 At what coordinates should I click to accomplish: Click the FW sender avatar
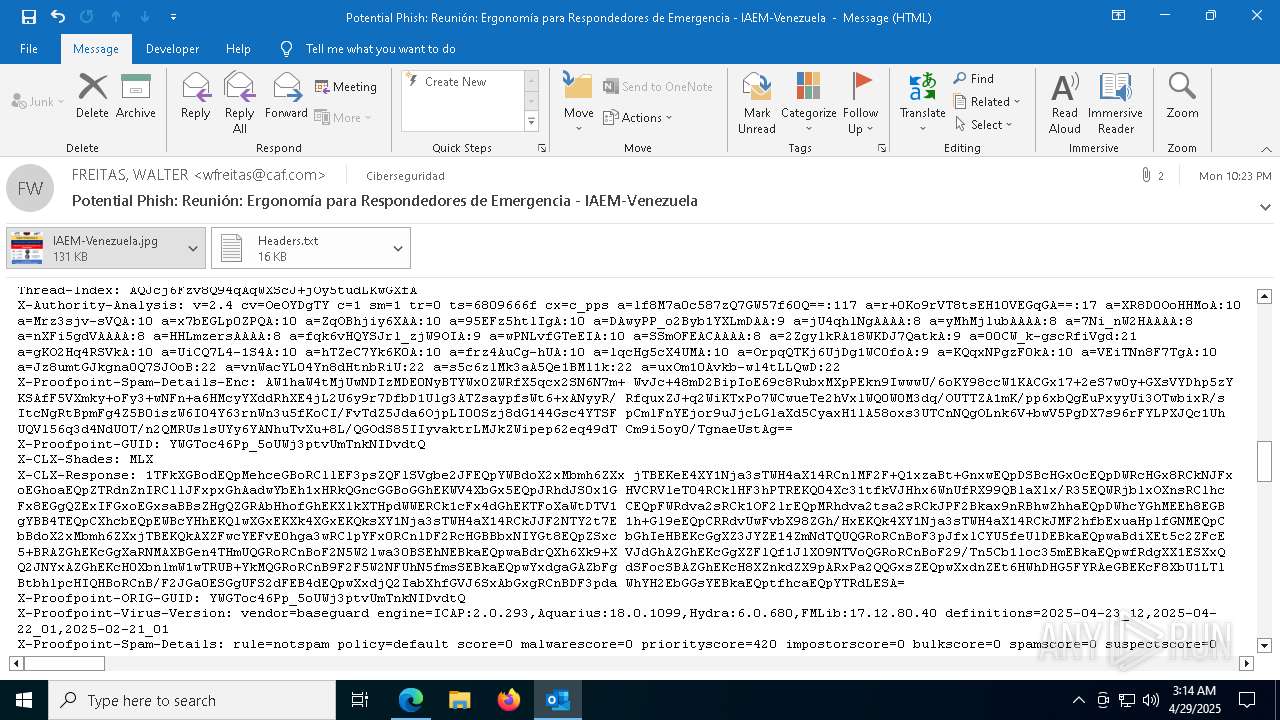[30, 188]
